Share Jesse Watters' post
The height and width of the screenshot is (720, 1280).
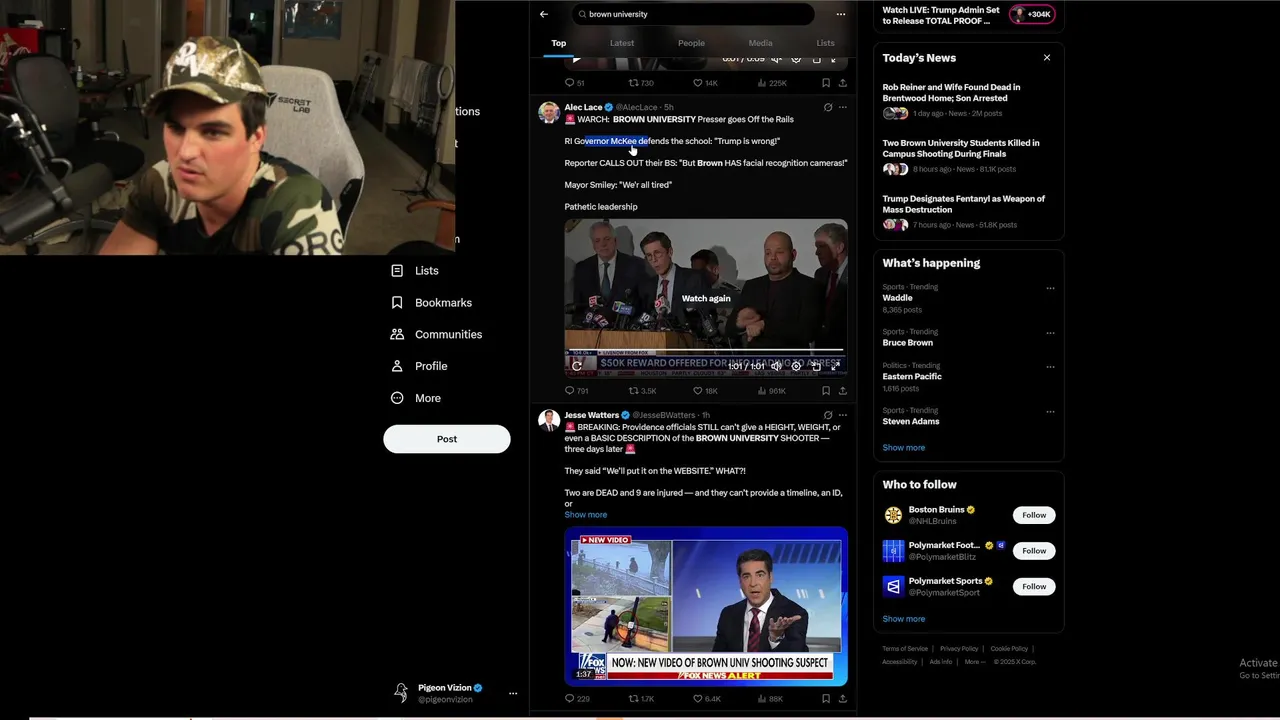point(842,699)
